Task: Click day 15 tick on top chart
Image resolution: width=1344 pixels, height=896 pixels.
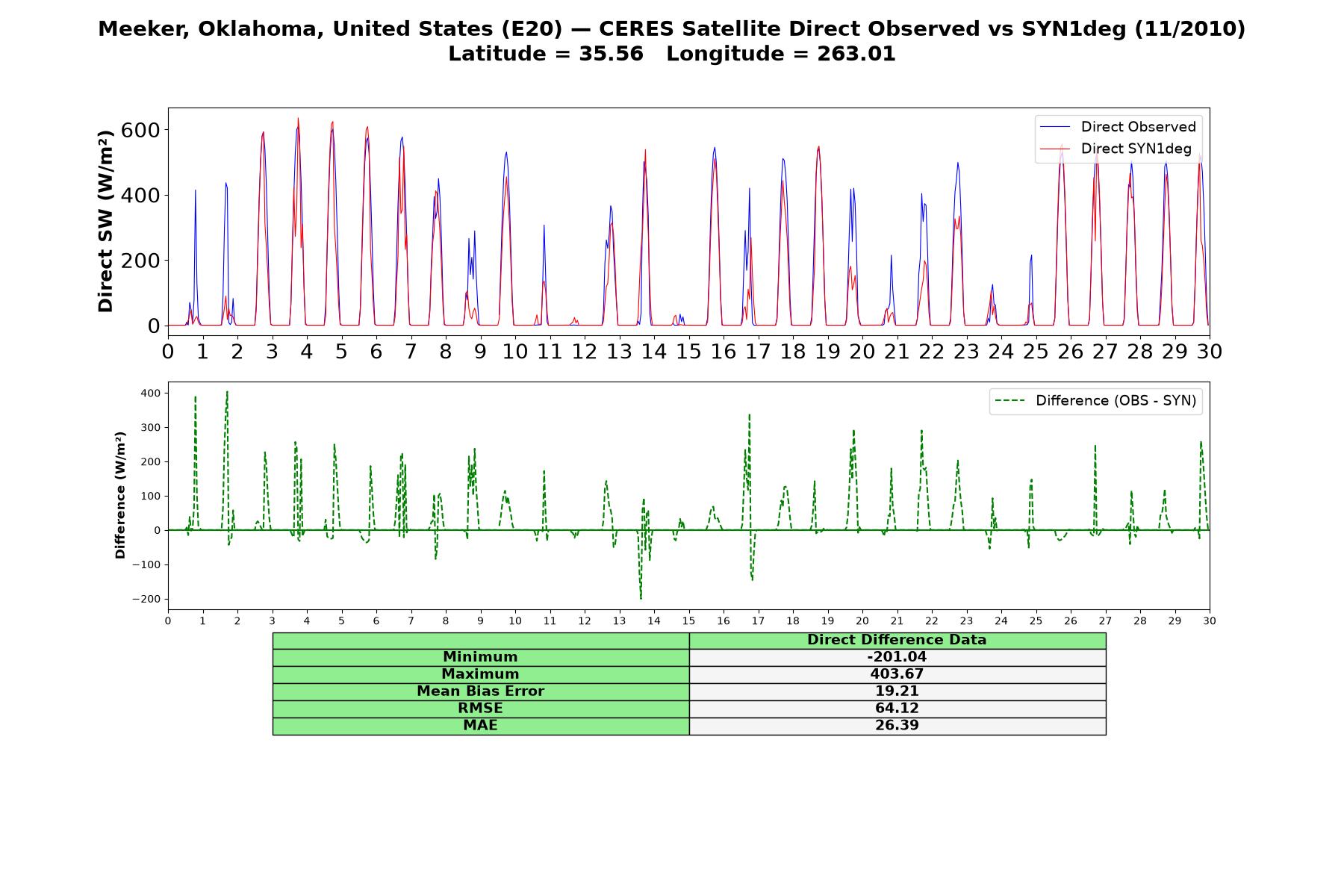Action: [688, 351]
